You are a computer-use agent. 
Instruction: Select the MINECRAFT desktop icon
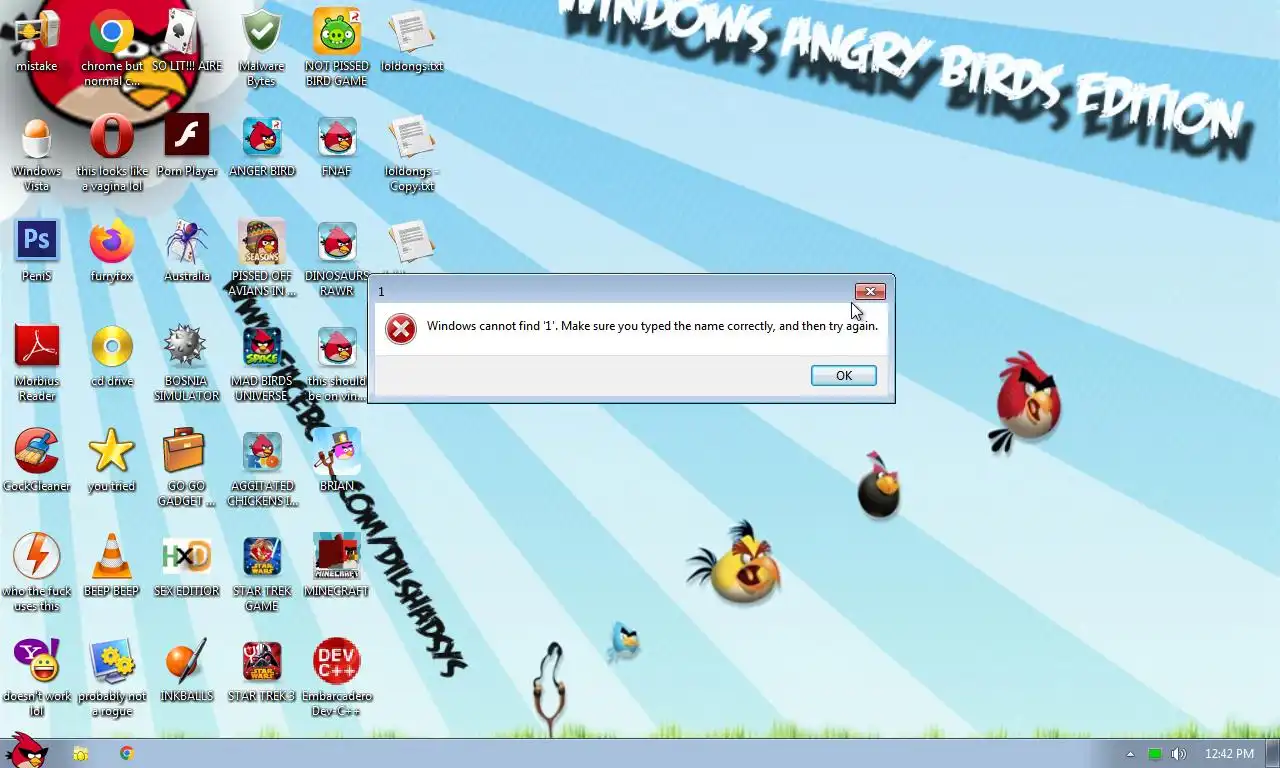point(337,566)
